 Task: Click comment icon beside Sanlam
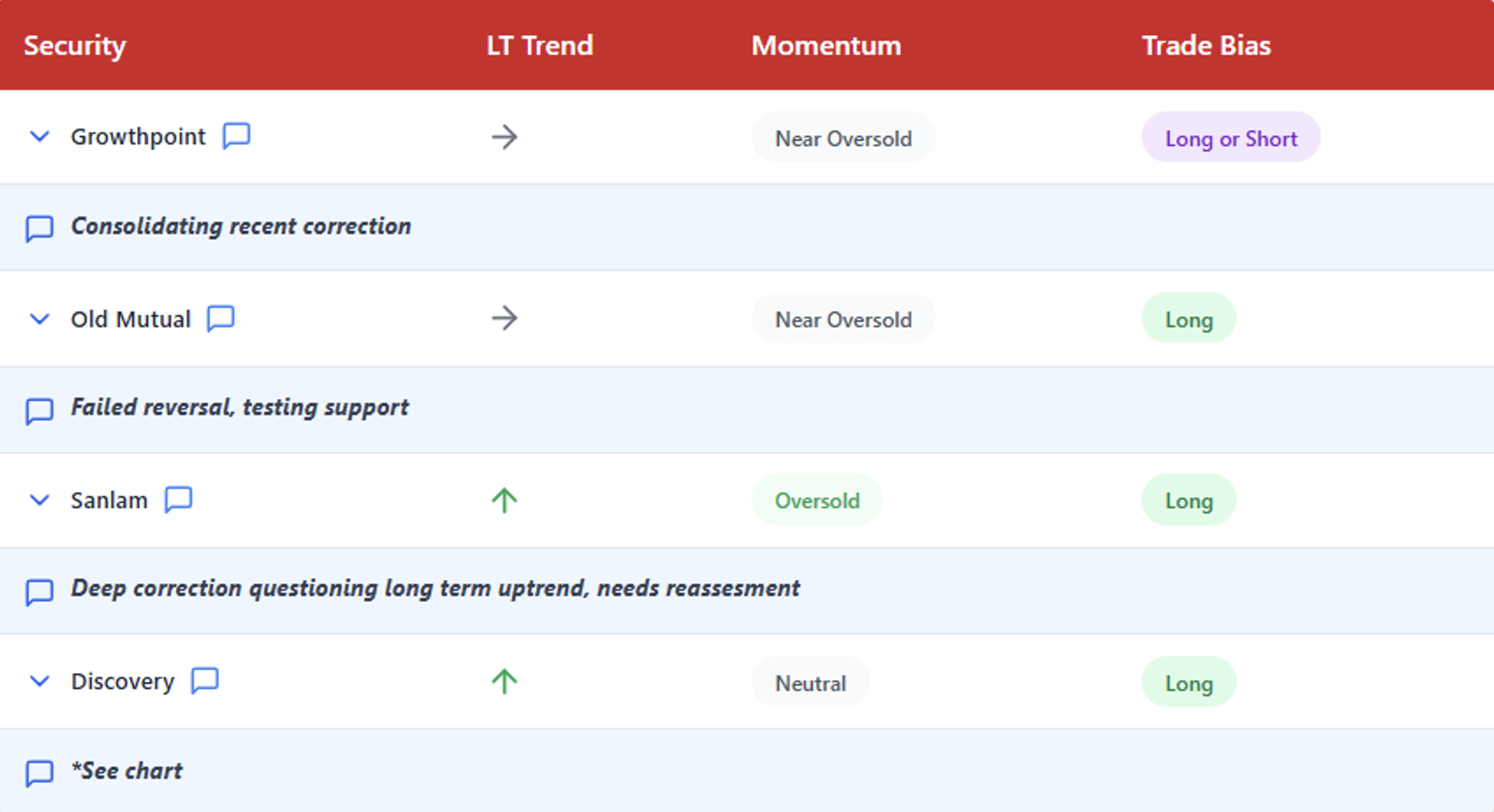[x=178, y=499]
